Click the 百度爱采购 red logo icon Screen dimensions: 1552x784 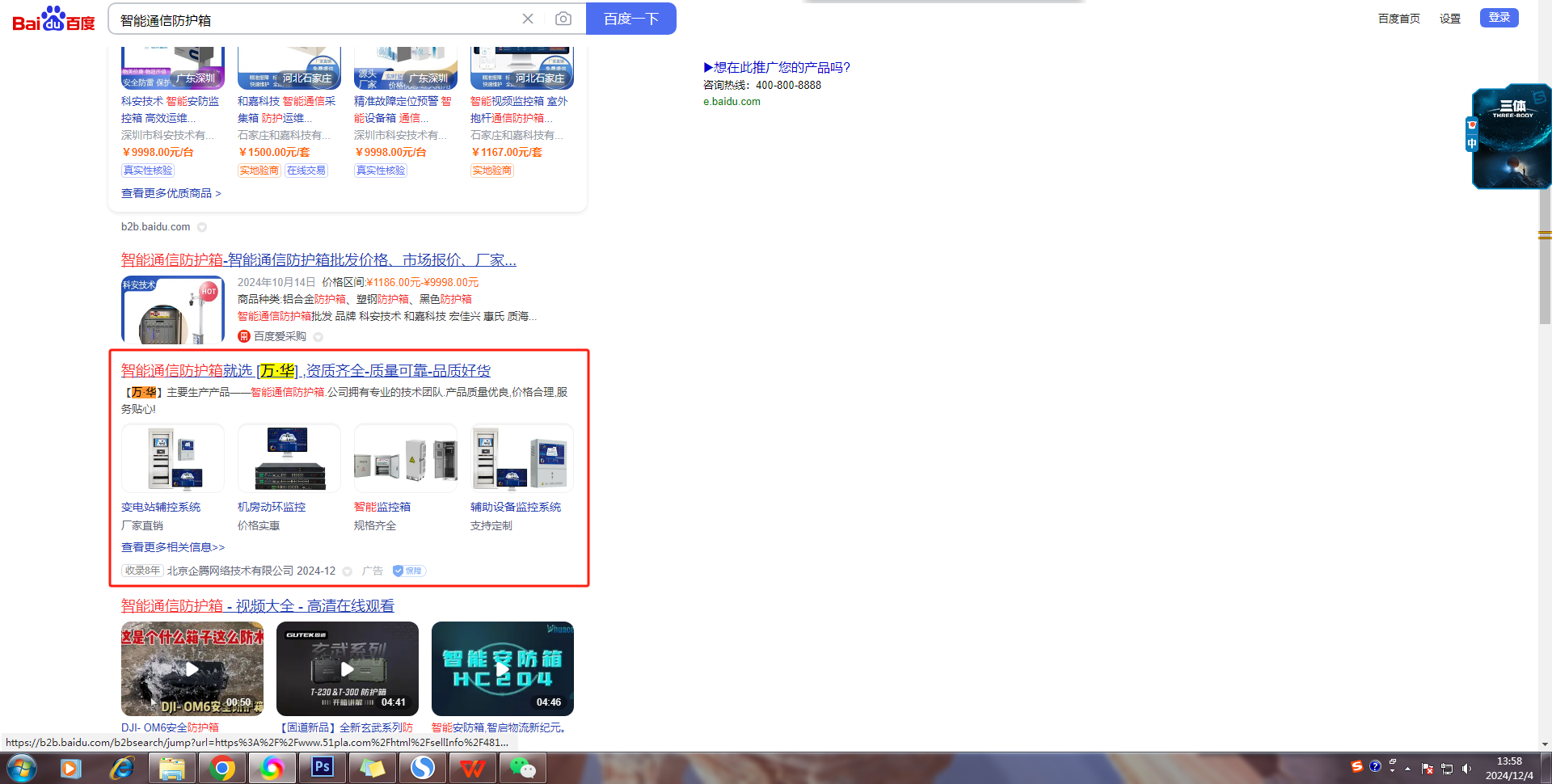(x=244, y=336)
